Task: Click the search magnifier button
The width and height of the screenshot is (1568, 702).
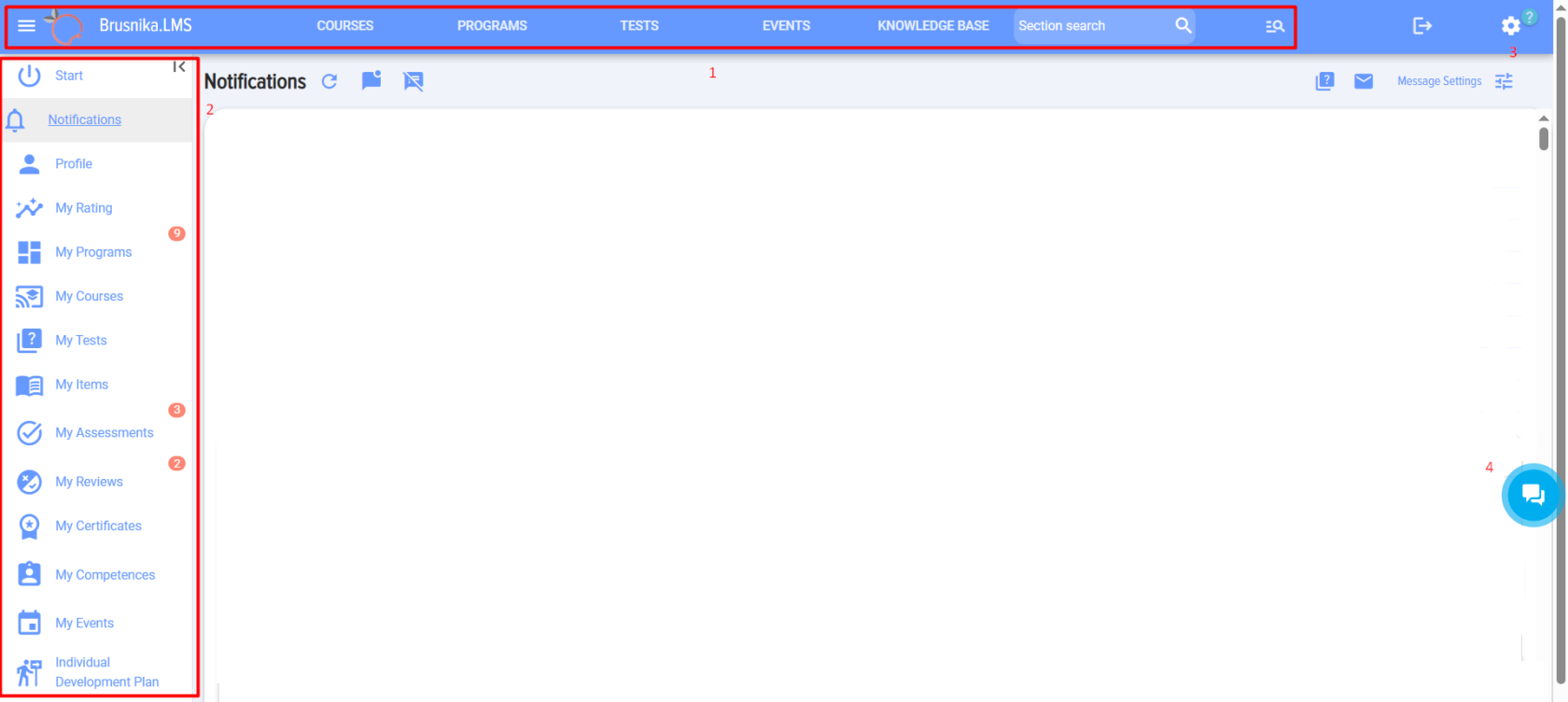Action: coord(1183,26)
